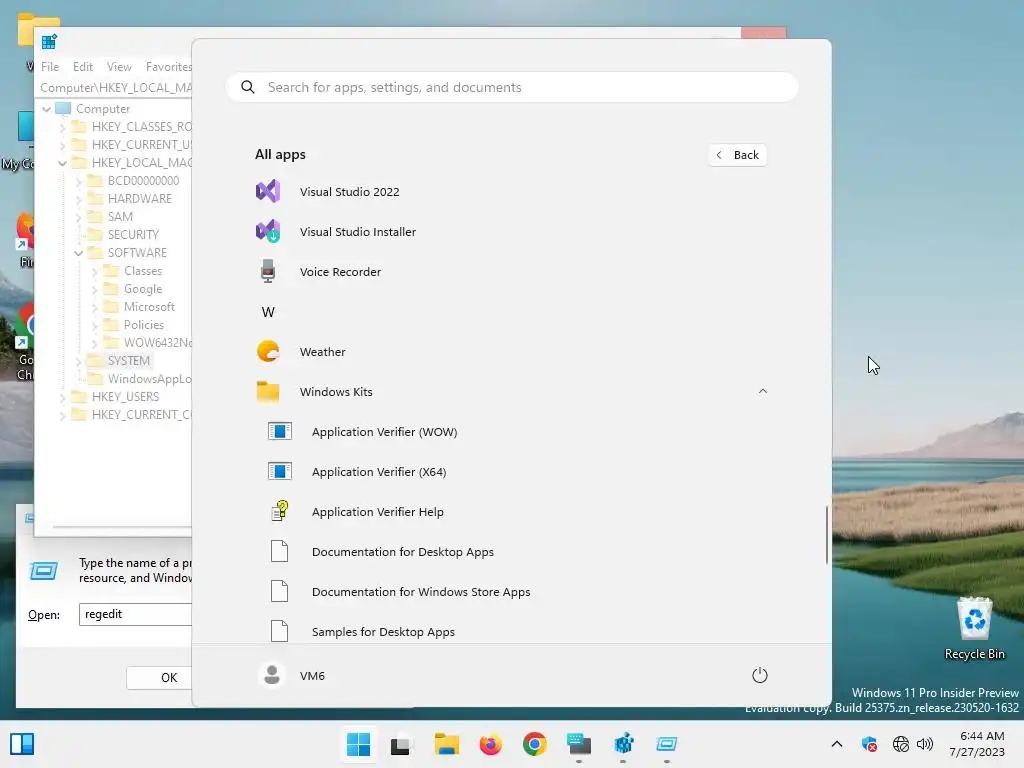Click the VM6 user name
Image resolution: width=1024 pixels, height=768 pixels.
(x=312, y=675)
